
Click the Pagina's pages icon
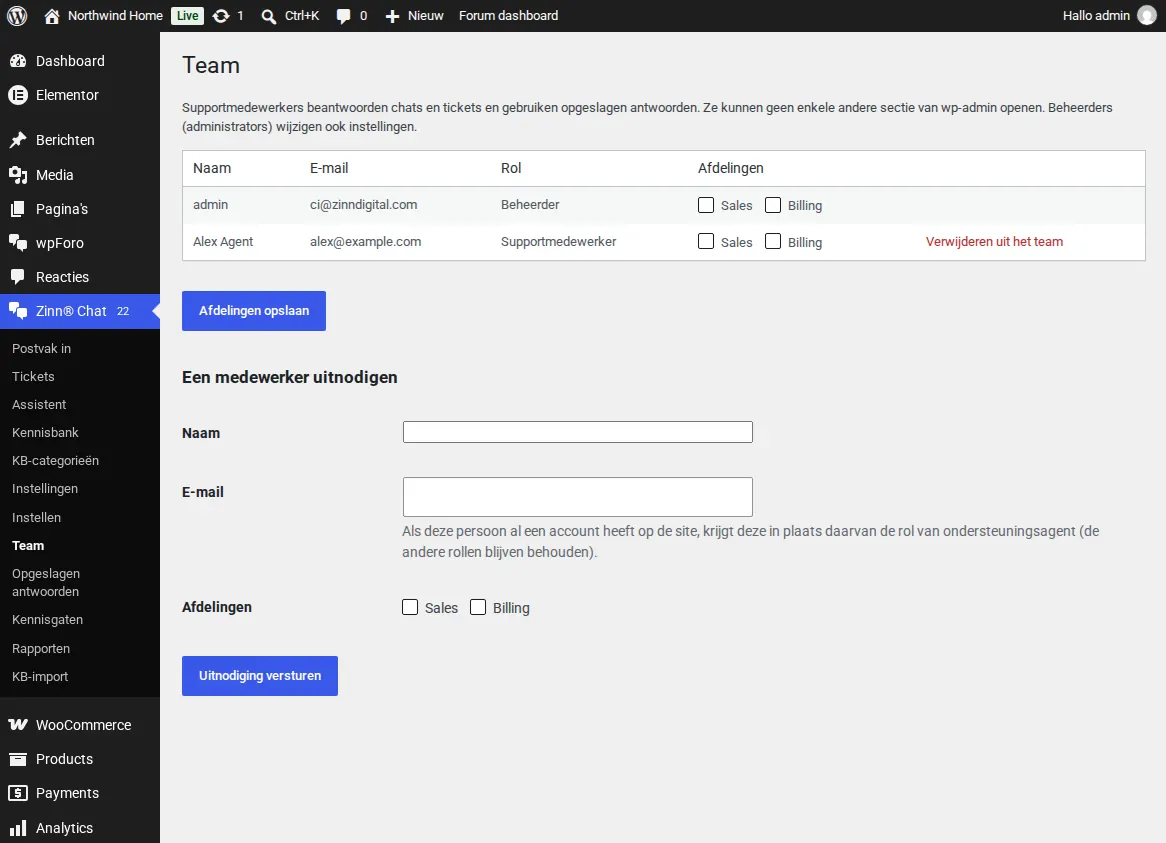point(18,209)
